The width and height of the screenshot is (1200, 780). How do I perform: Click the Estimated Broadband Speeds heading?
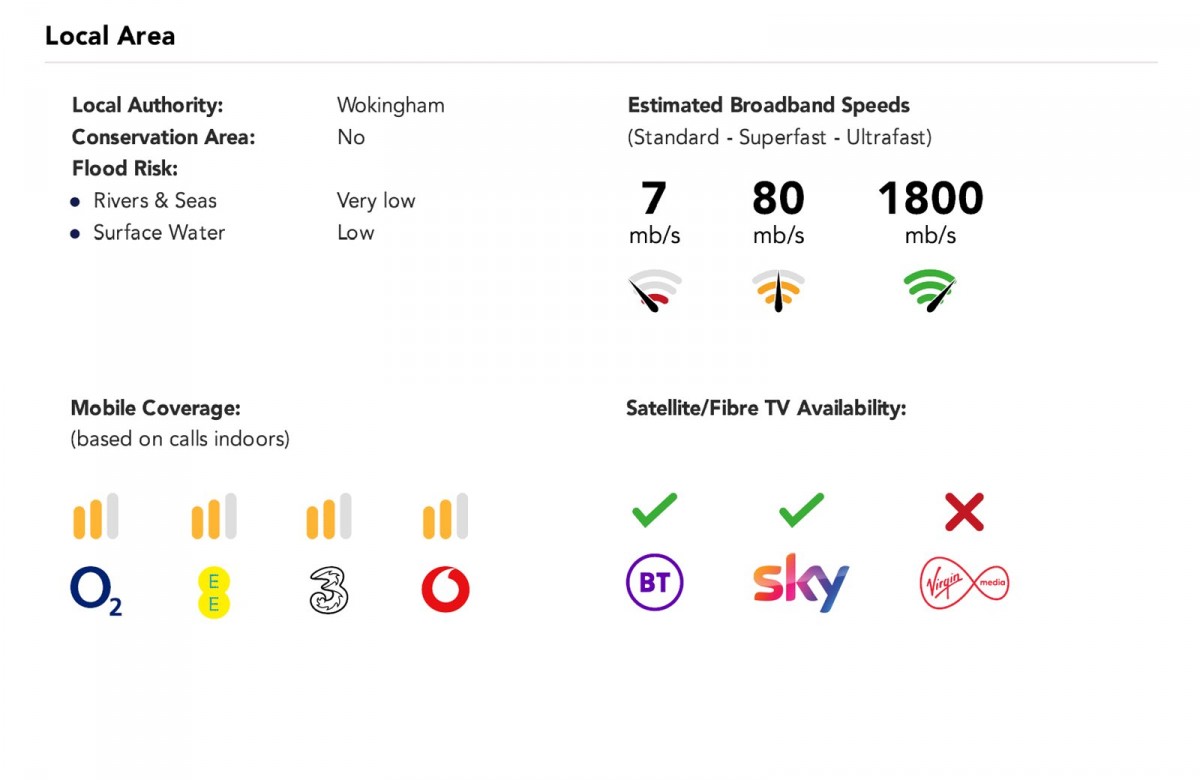[x=768, y=105]
